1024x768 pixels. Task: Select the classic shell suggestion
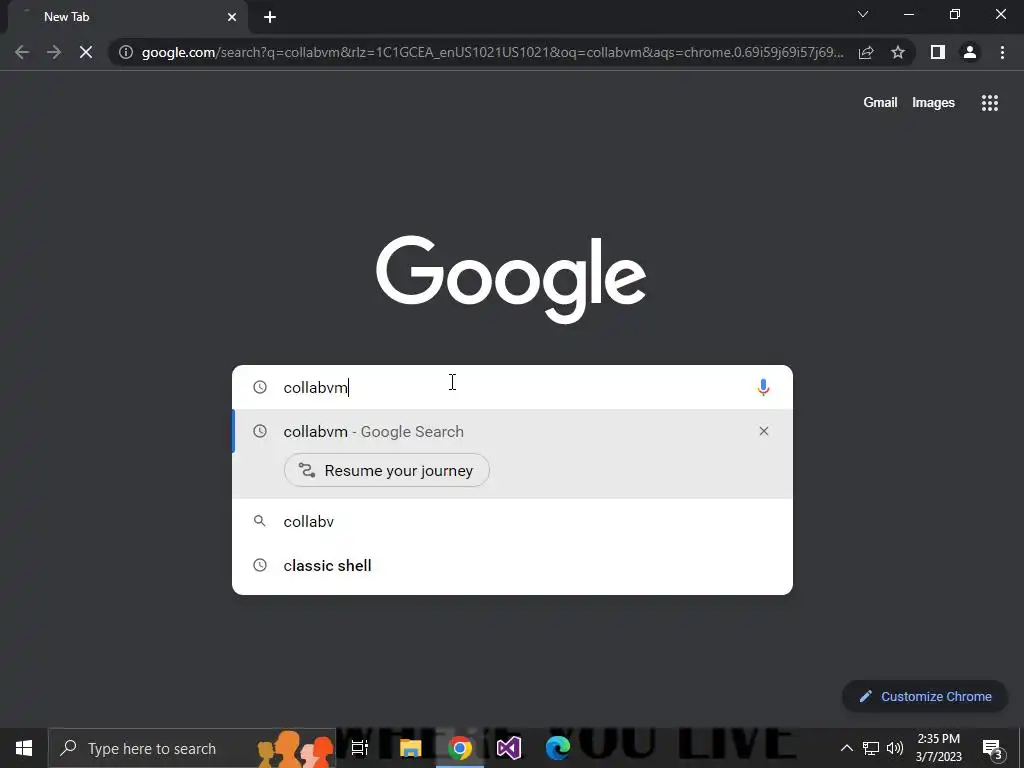click(513, 566)
